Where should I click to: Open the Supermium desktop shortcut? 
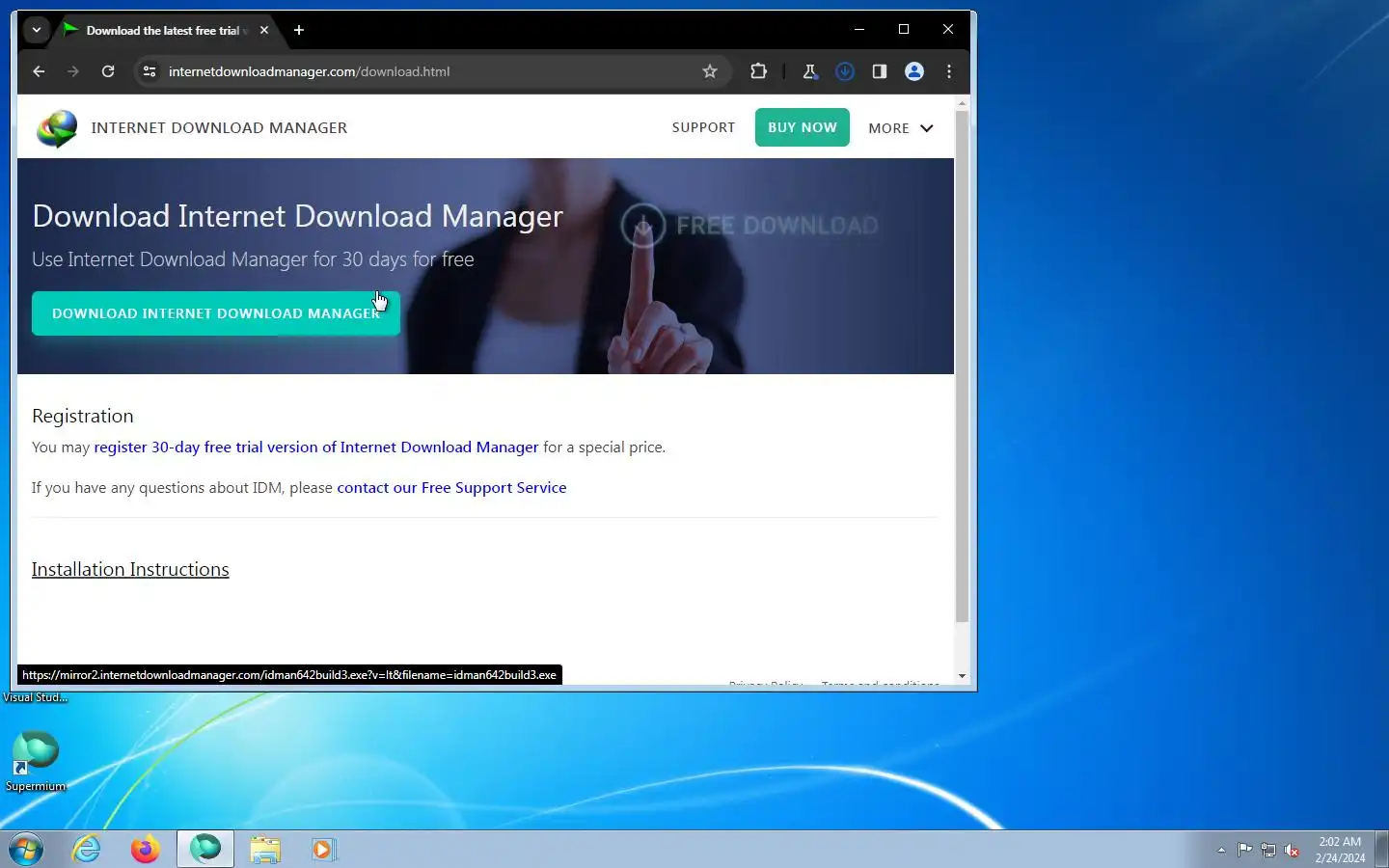pos(36,762)
